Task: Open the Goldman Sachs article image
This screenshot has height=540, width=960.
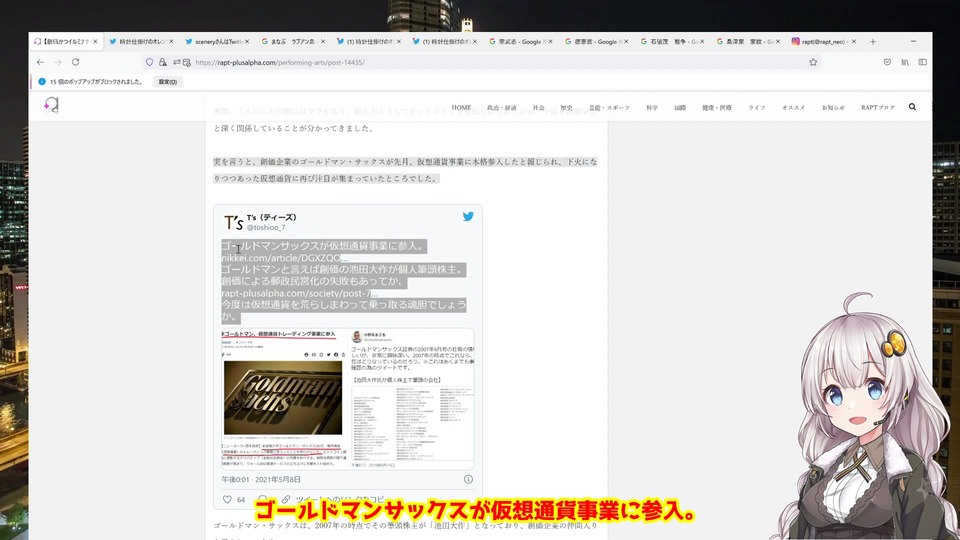Action: tap(284, 399)
